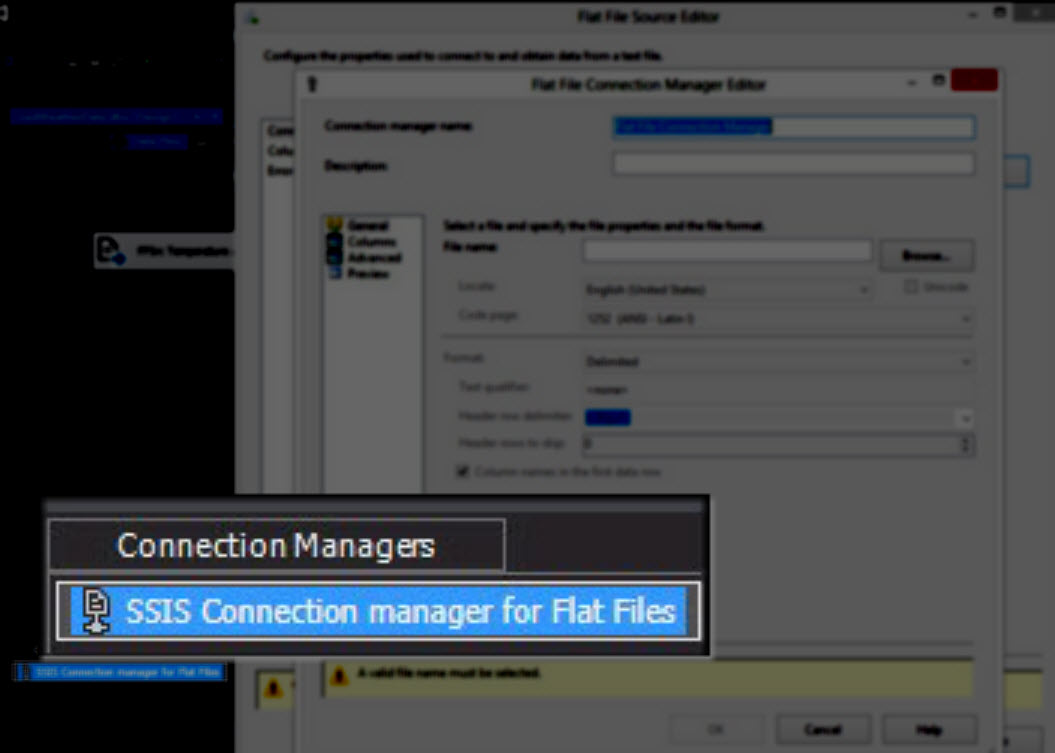The image size is (1055, 753).
Task: Close the Flat File Connection Manager Editor
Action: [x=974, y=80]
